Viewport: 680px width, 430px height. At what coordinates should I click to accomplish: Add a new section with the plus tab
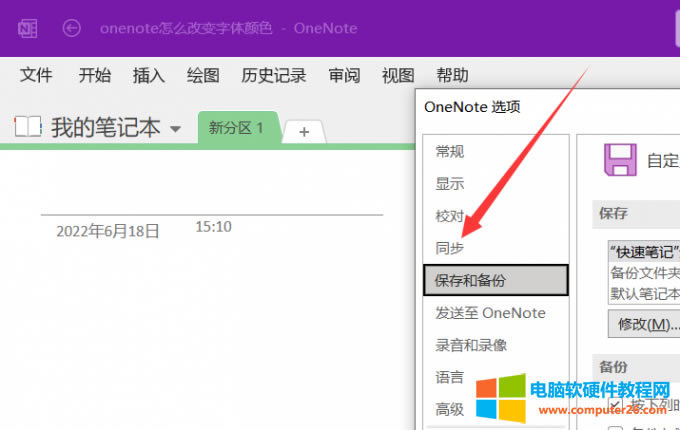click(304, 131)
